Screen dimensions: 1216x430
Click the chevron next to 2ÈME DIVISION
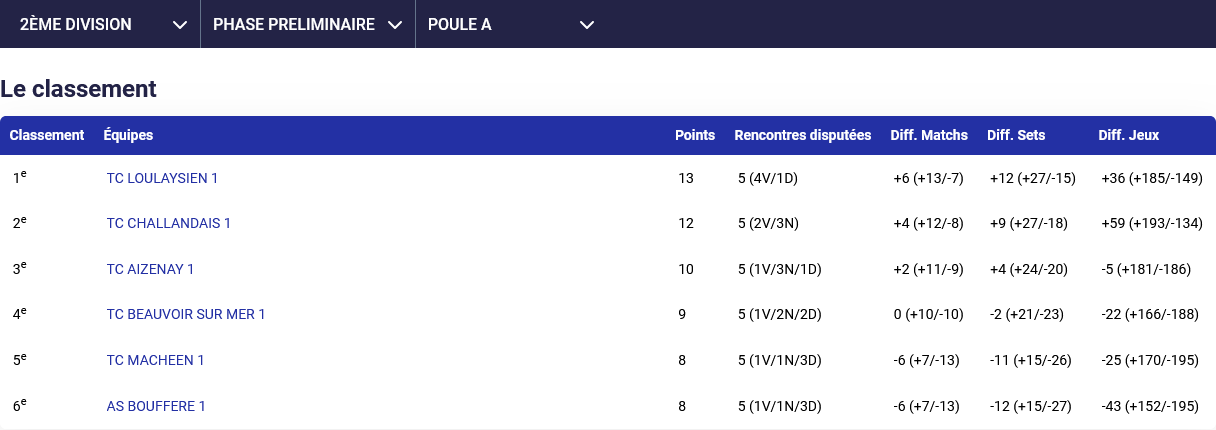click(x=180, y=25)
